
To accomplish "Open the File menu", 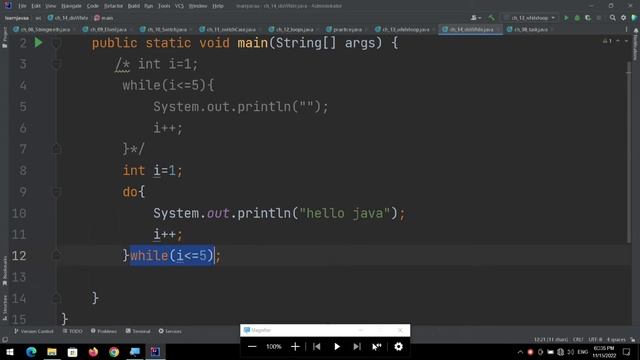I will click(22, 6).
